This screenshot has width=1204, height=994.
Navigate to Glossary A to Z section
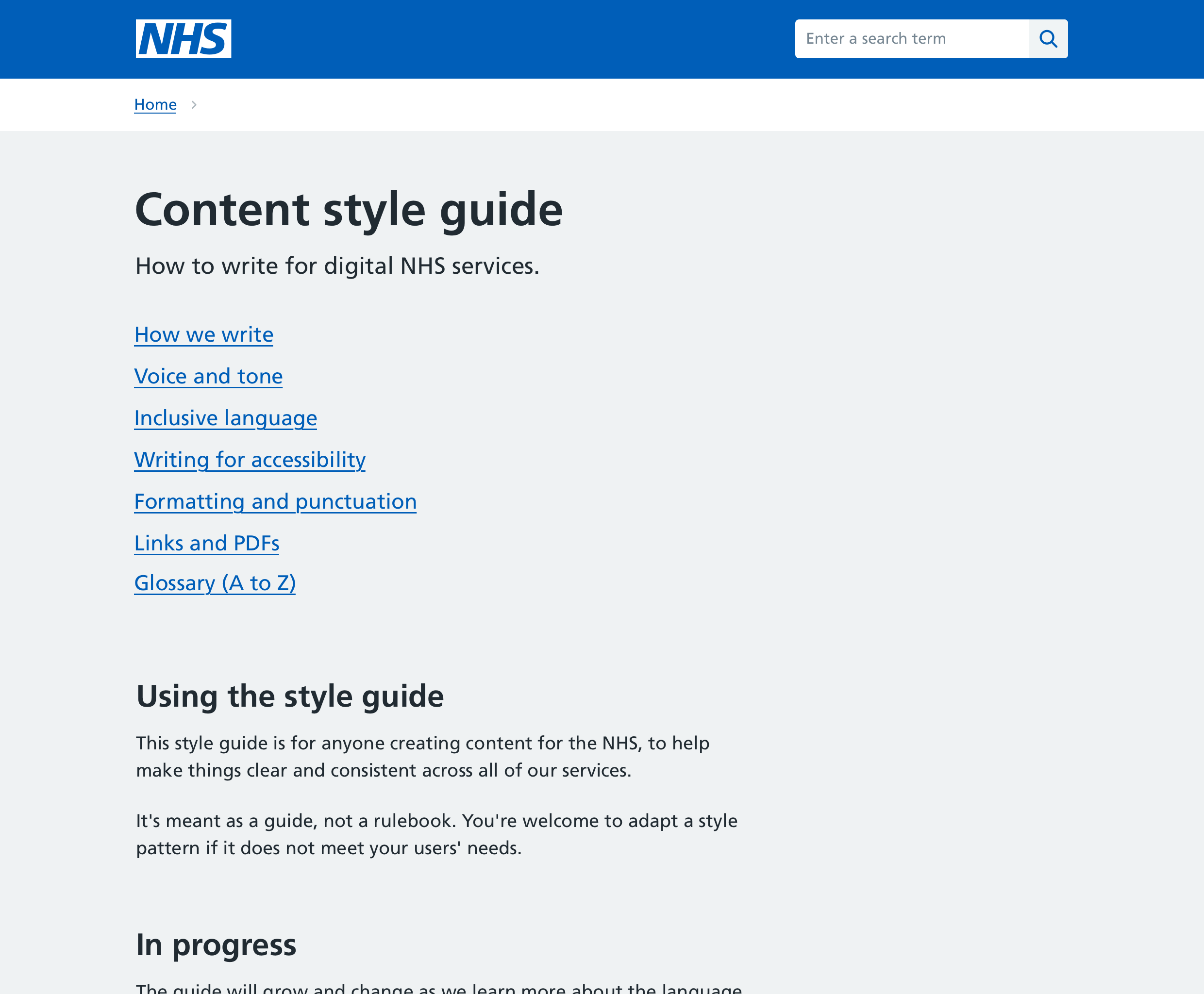(215, 583)
